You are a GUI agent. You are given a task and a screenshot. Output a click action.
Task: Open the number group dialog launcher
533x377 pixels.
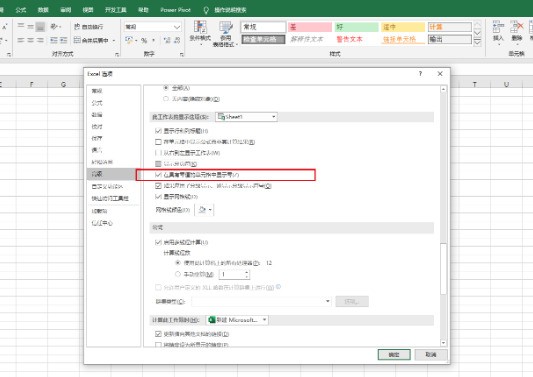[x=182, y=54]
